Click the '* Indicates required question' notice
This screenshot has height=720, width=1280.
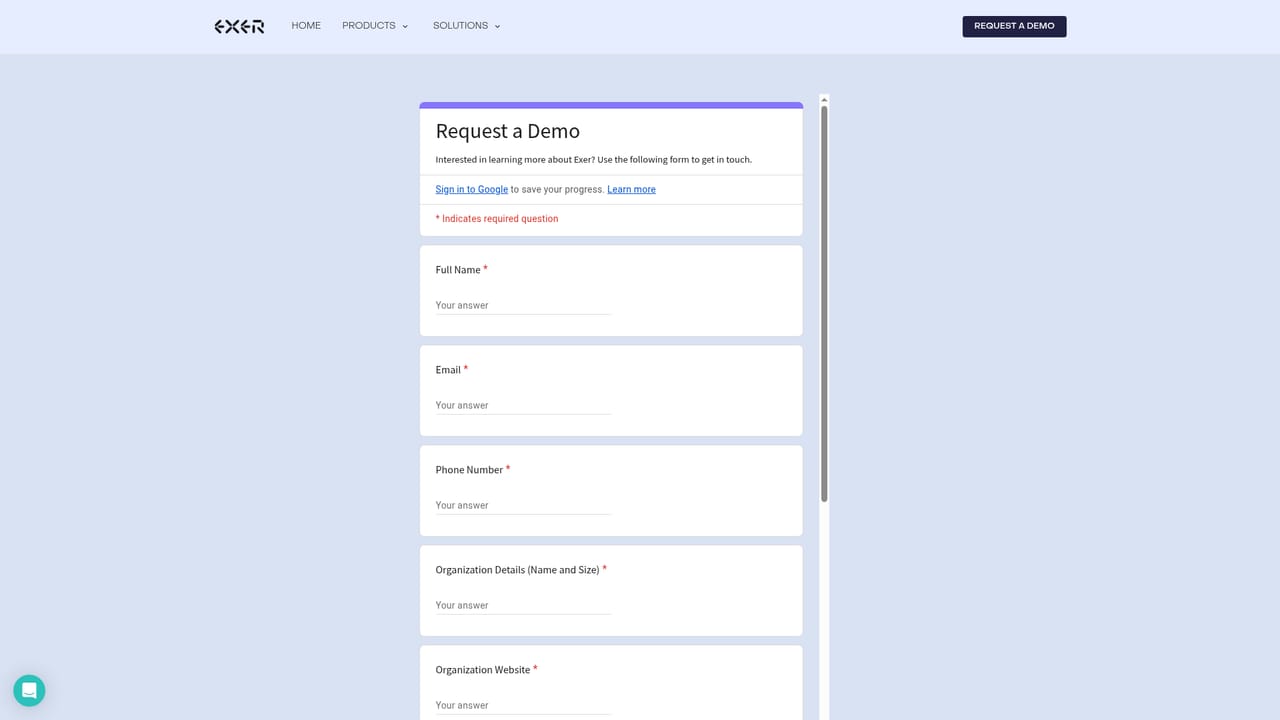497,219
